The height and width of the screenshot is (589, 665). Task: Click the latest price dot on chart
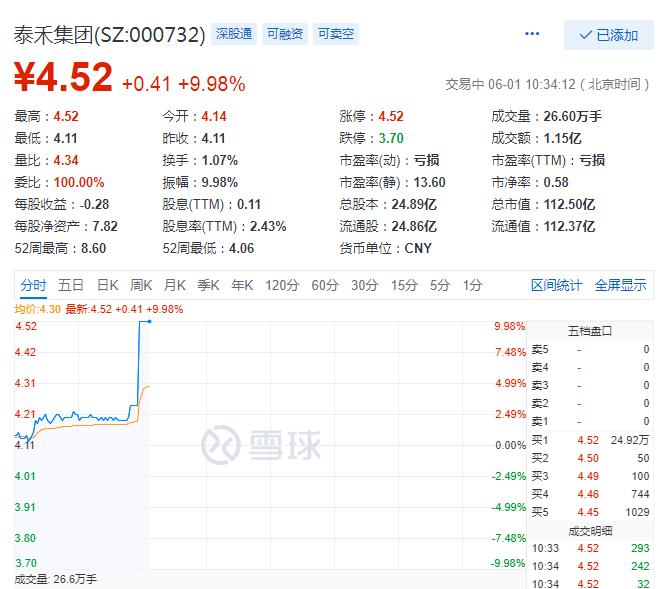149,322
